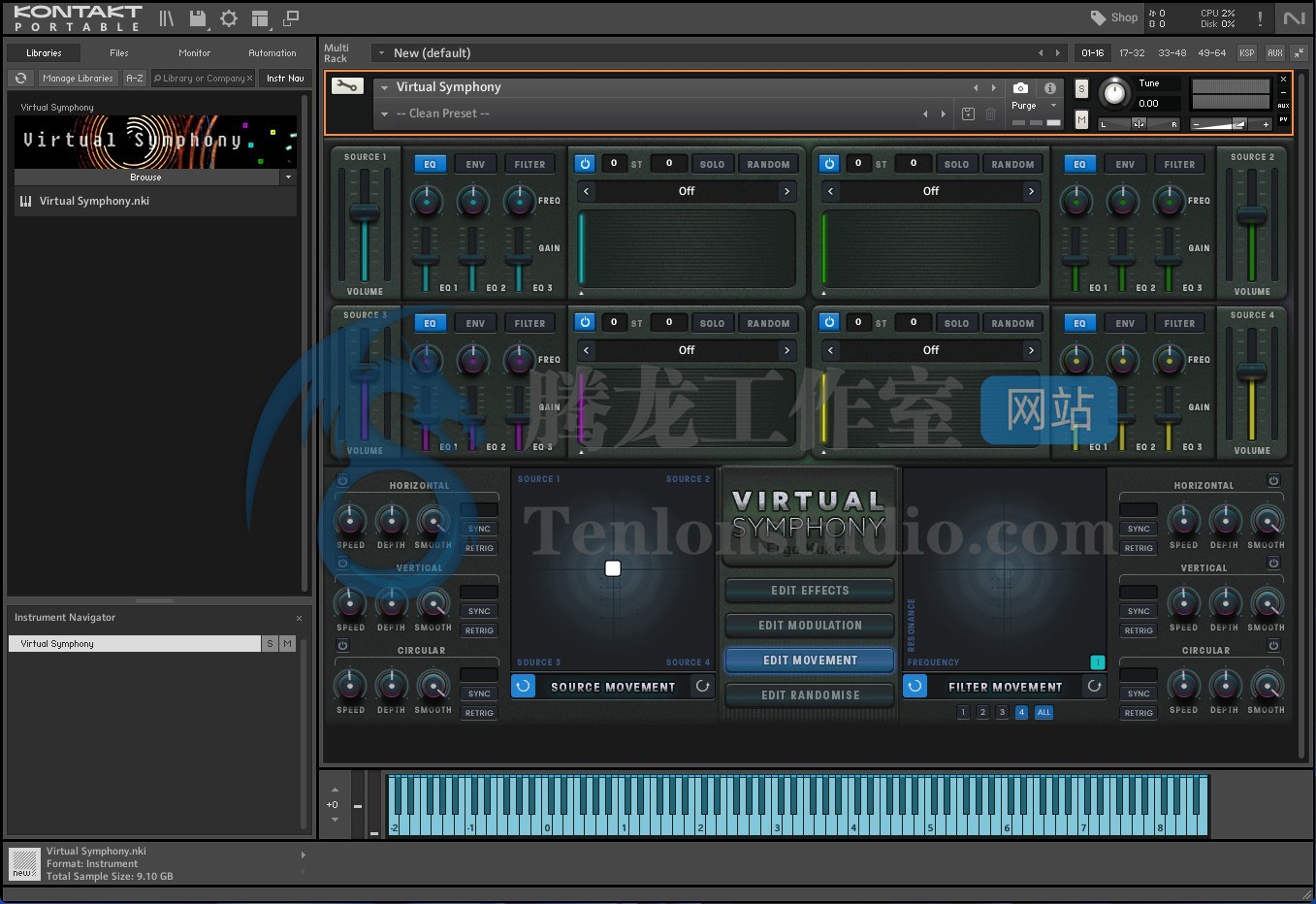Viewport: 1316px width, 904px height.
Task: Switch to the Automation tab
Action: coord(273,53)
